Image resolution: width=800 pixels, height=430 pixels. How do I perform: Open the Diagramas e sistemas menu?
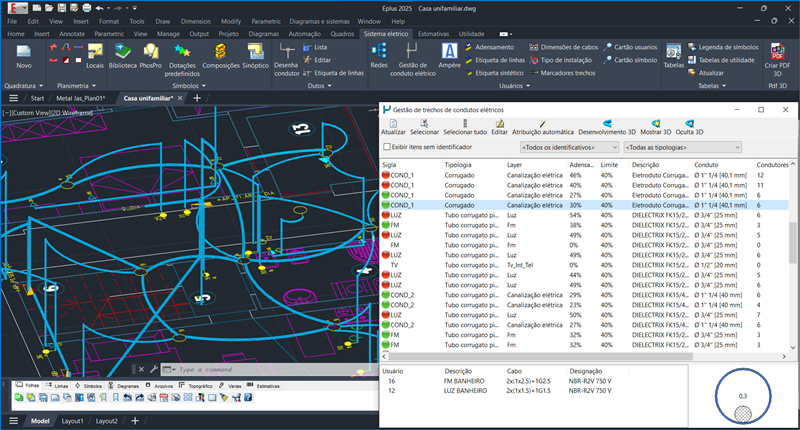pos(319,21)
